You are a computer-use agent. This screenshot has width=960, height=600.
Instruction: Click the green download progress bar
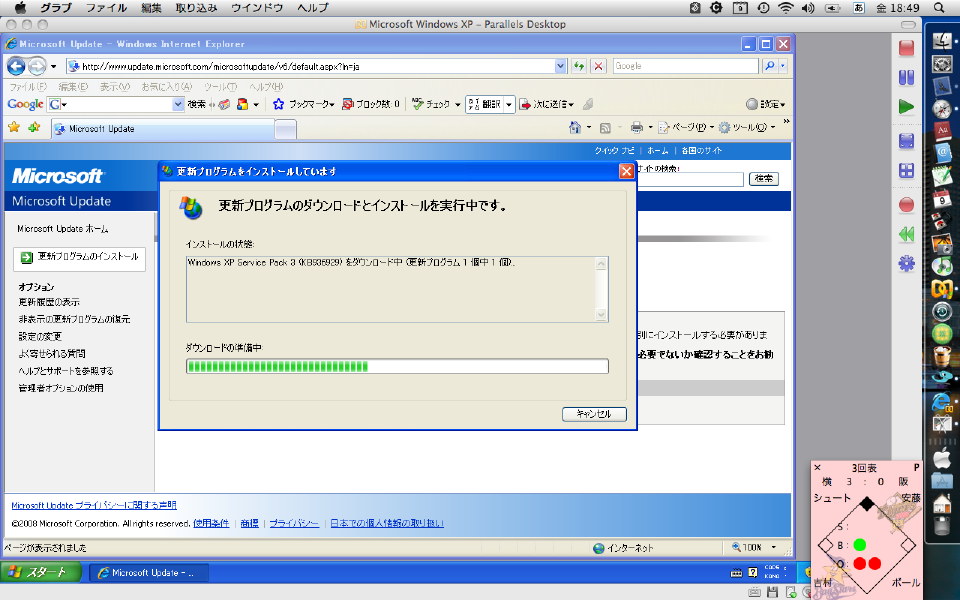[x=397, y=366]
